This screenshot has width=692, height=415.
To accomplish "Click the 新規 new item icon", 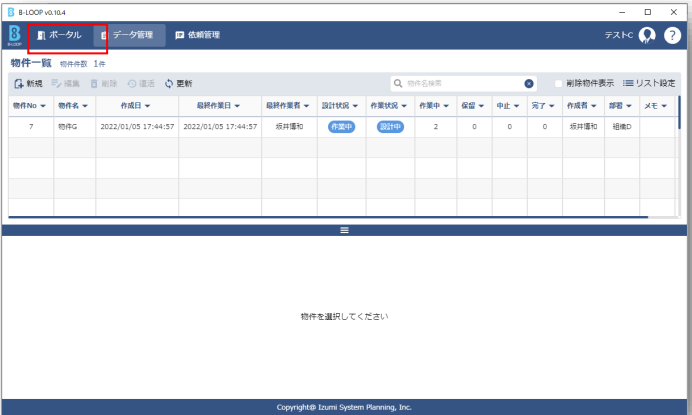I will (19, 83).
